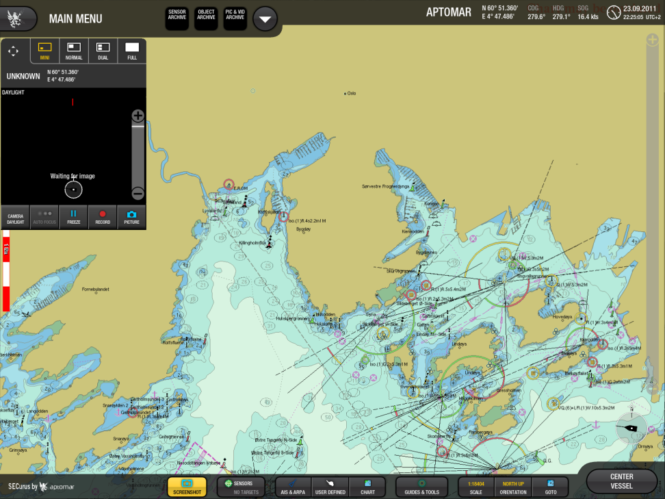This screenshot has height=499, width=665.
Task: Zoom out camera with minus button
Action: [x=138, y=194]
